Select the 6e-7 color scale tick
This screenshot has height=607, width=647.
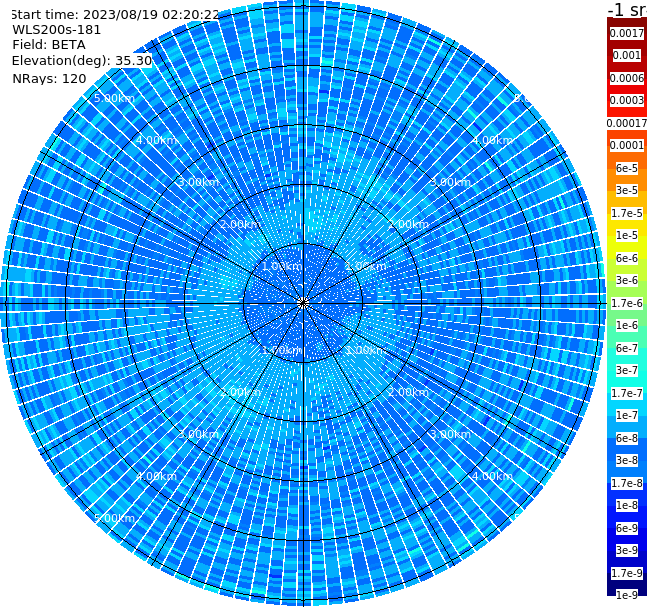pyautogui.click(x=627, y=348)
